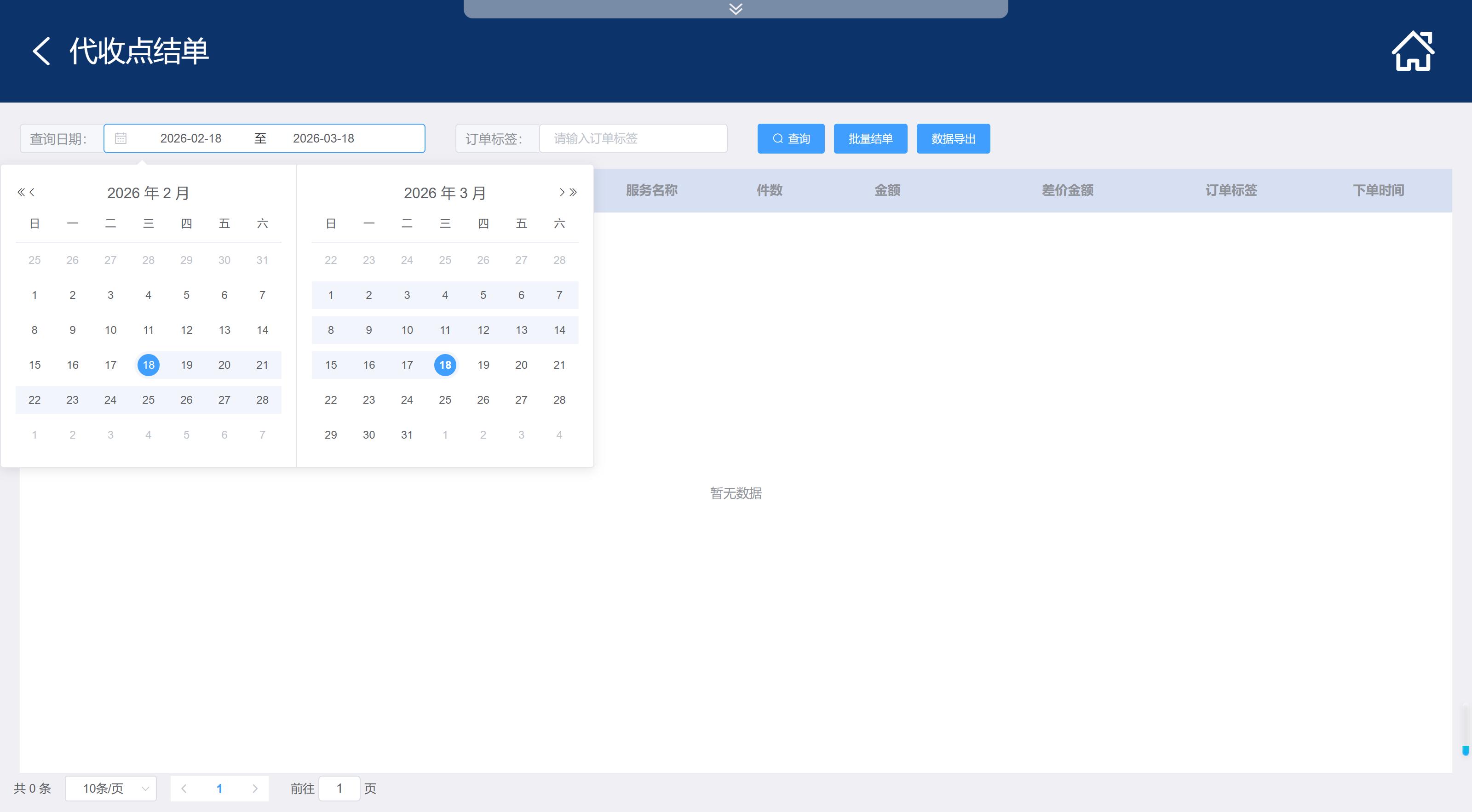Jump to next year in calendar

pos(573,193)
